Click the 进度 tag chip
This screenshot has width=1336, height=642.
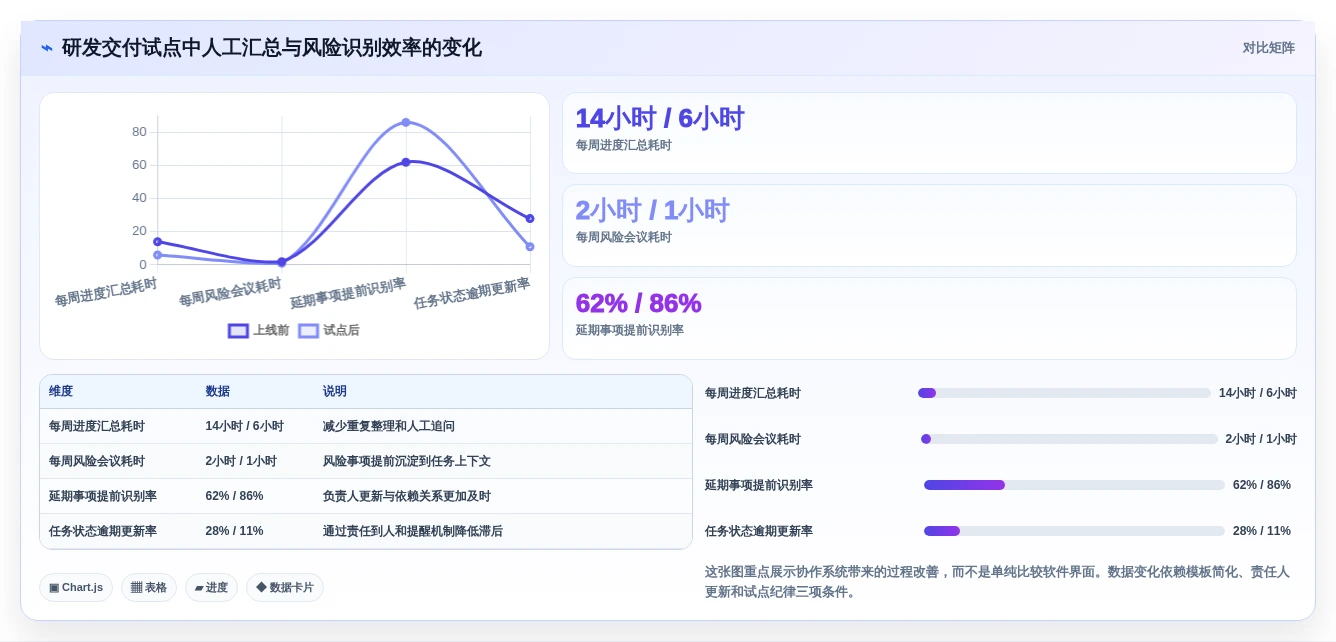(x=211, y=588)
